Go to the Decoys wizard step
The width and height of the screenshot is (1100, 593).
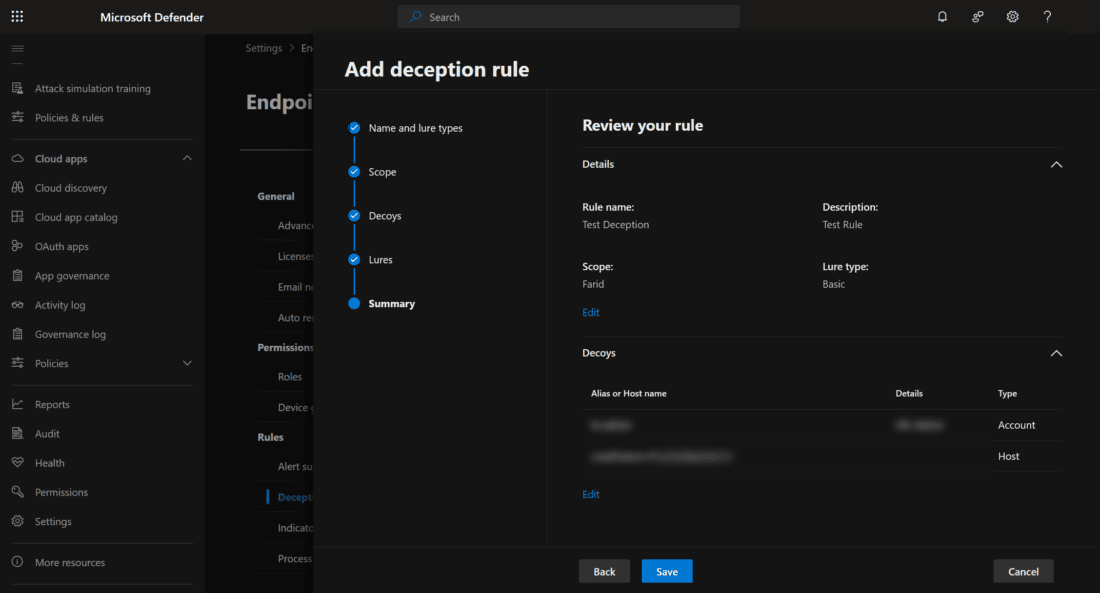tap(384, 215)
